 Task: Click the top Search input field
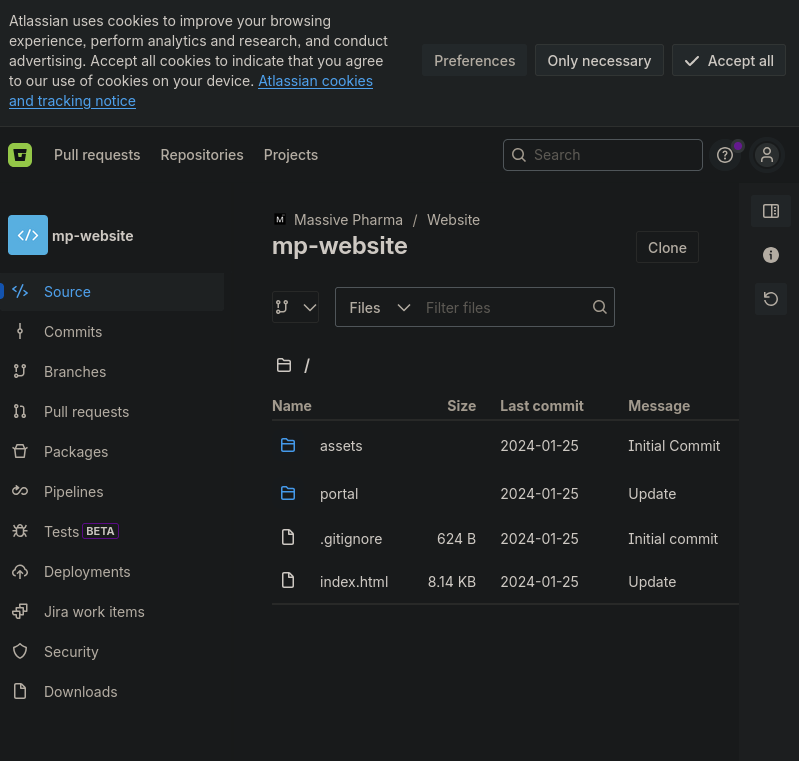click(x=612, y=155)
